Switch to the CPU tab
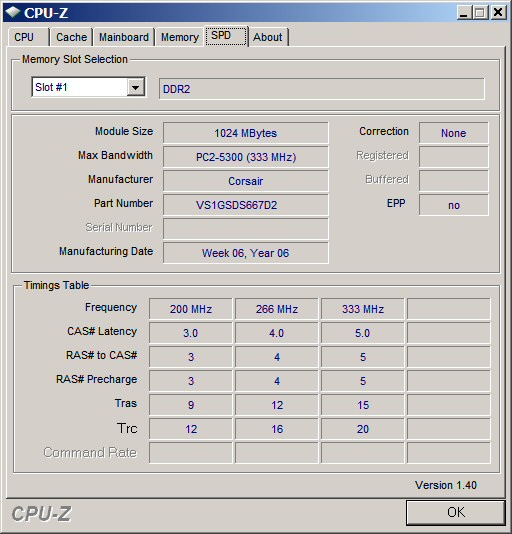The height and width of the screenshot is (534, 512). pyautogui.click(x=28, y=37)
